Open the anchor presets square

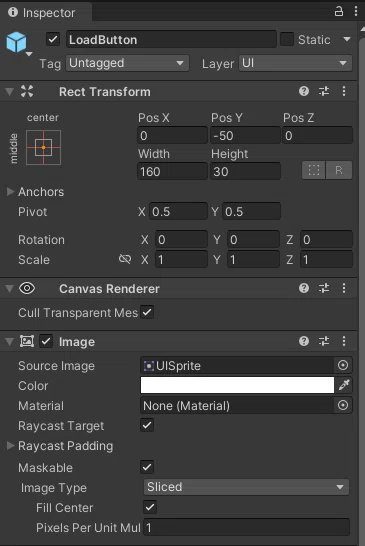coord(44,147)
